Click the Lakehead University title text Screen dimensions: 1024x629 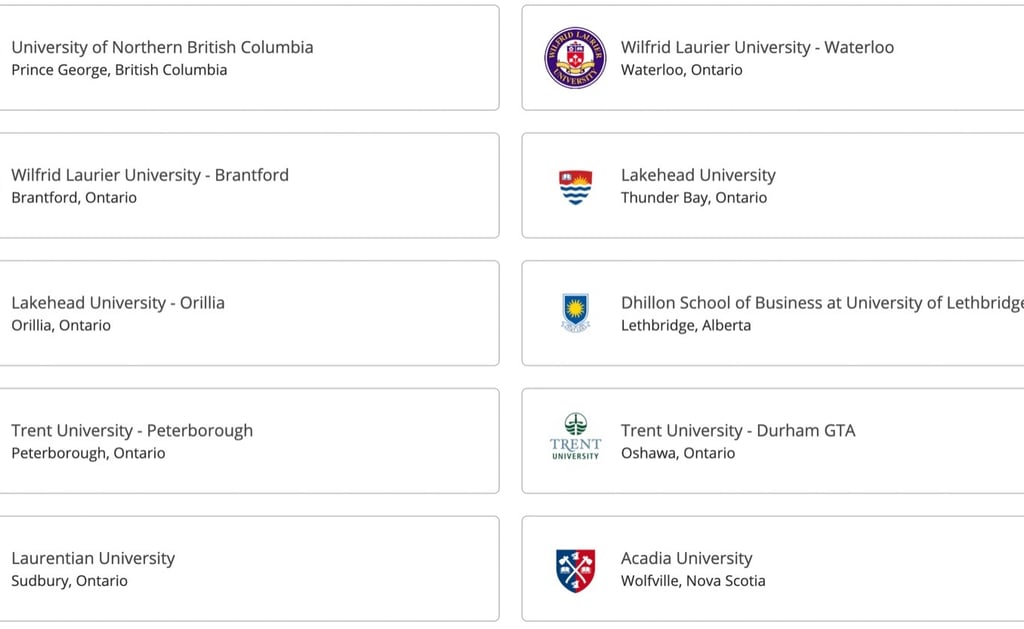coord(698,175)
